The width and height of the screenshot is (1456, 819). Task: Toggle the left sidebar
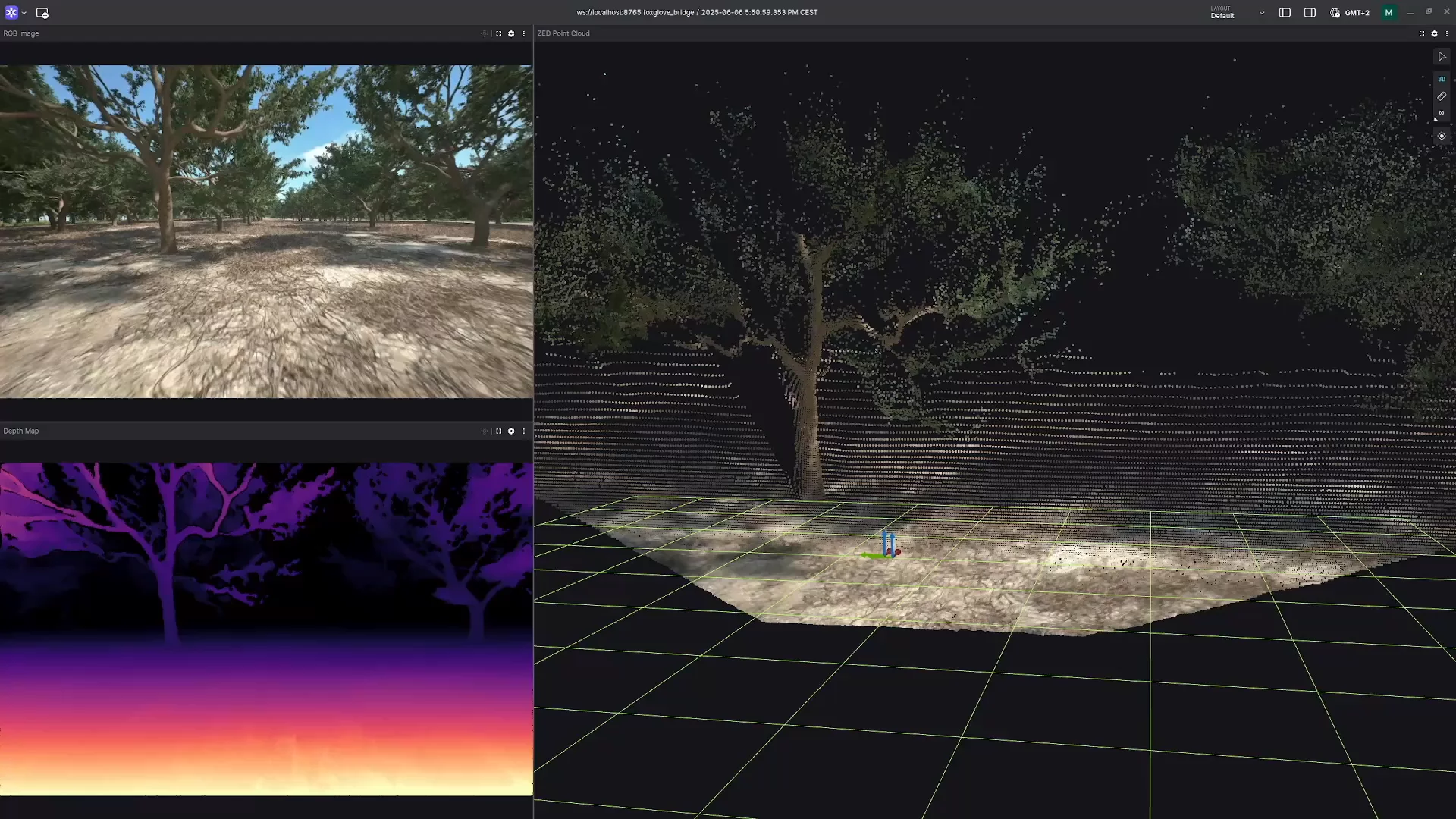pyautogui.click(x=1285, y=13)
